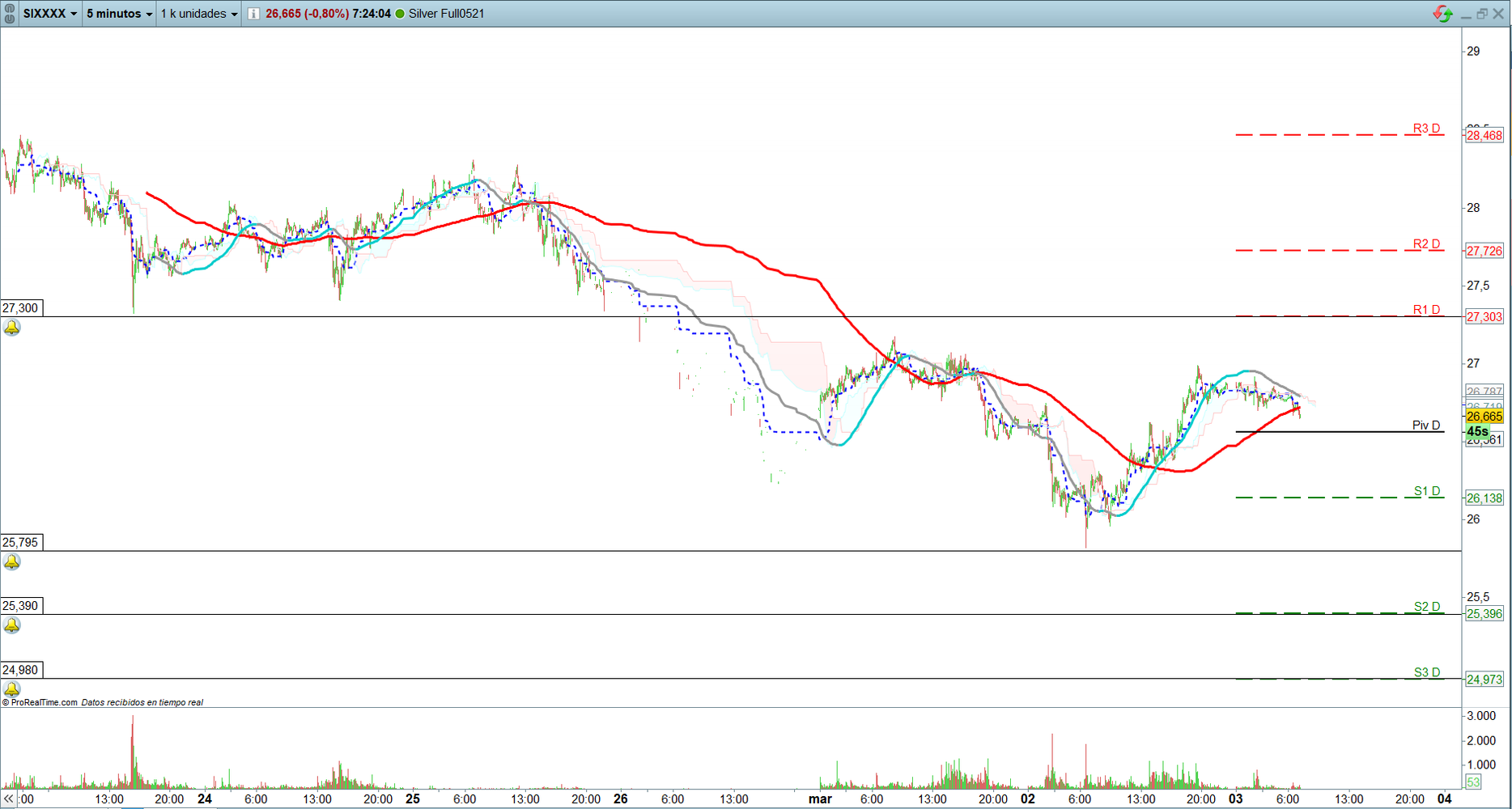Open the instrument info icon

pos(253,14)
